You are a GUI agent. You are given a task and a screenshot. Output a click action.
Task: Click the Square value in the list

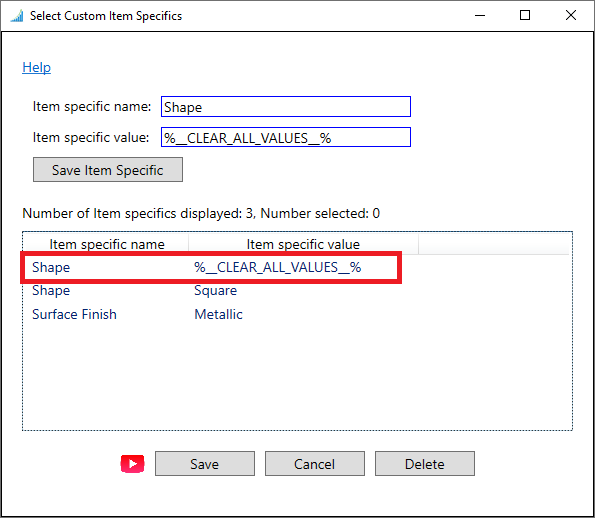pyautogui.click(x=216, y=291)
